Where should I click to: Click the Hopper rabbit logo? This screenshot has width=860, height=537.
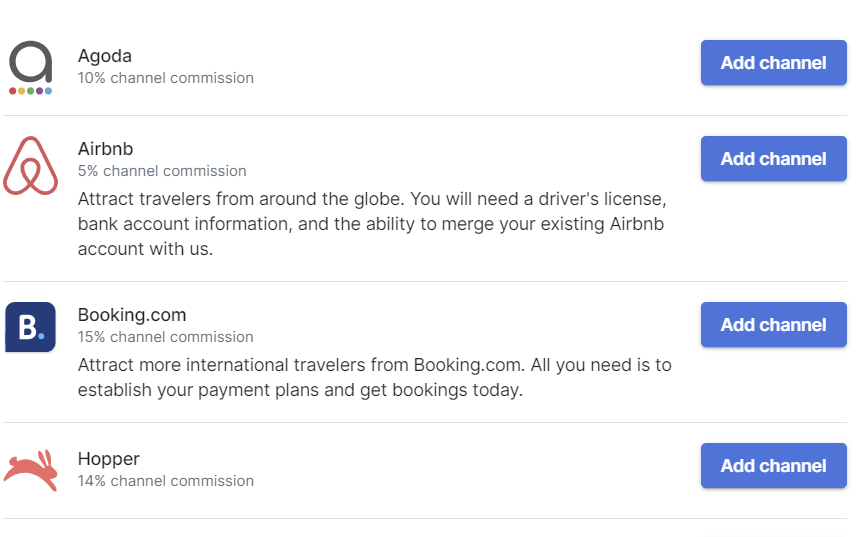tap(31, 469)
